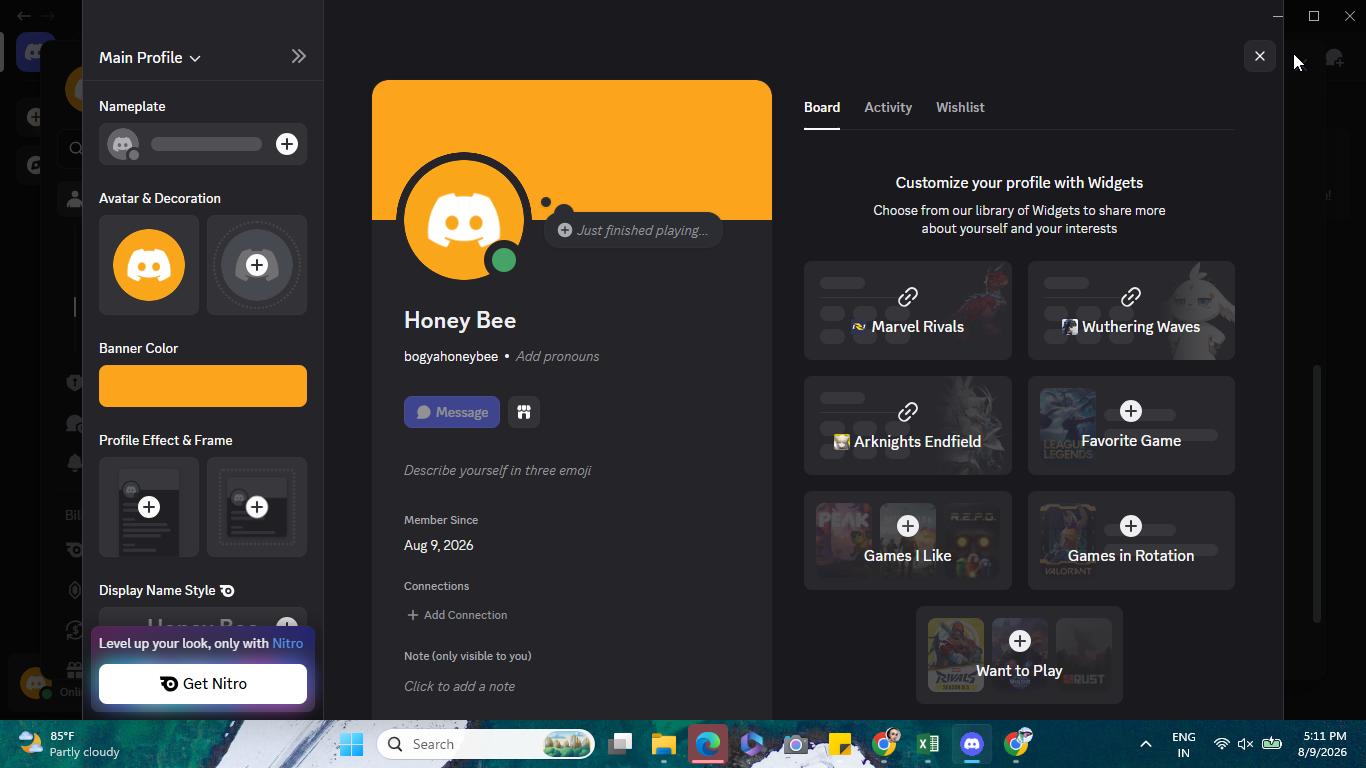Viewport: 1366px width, 768px height.
Task: Add the Wuthering Waves link widget
Action: pyautogui.click(x=1131, y=311)
